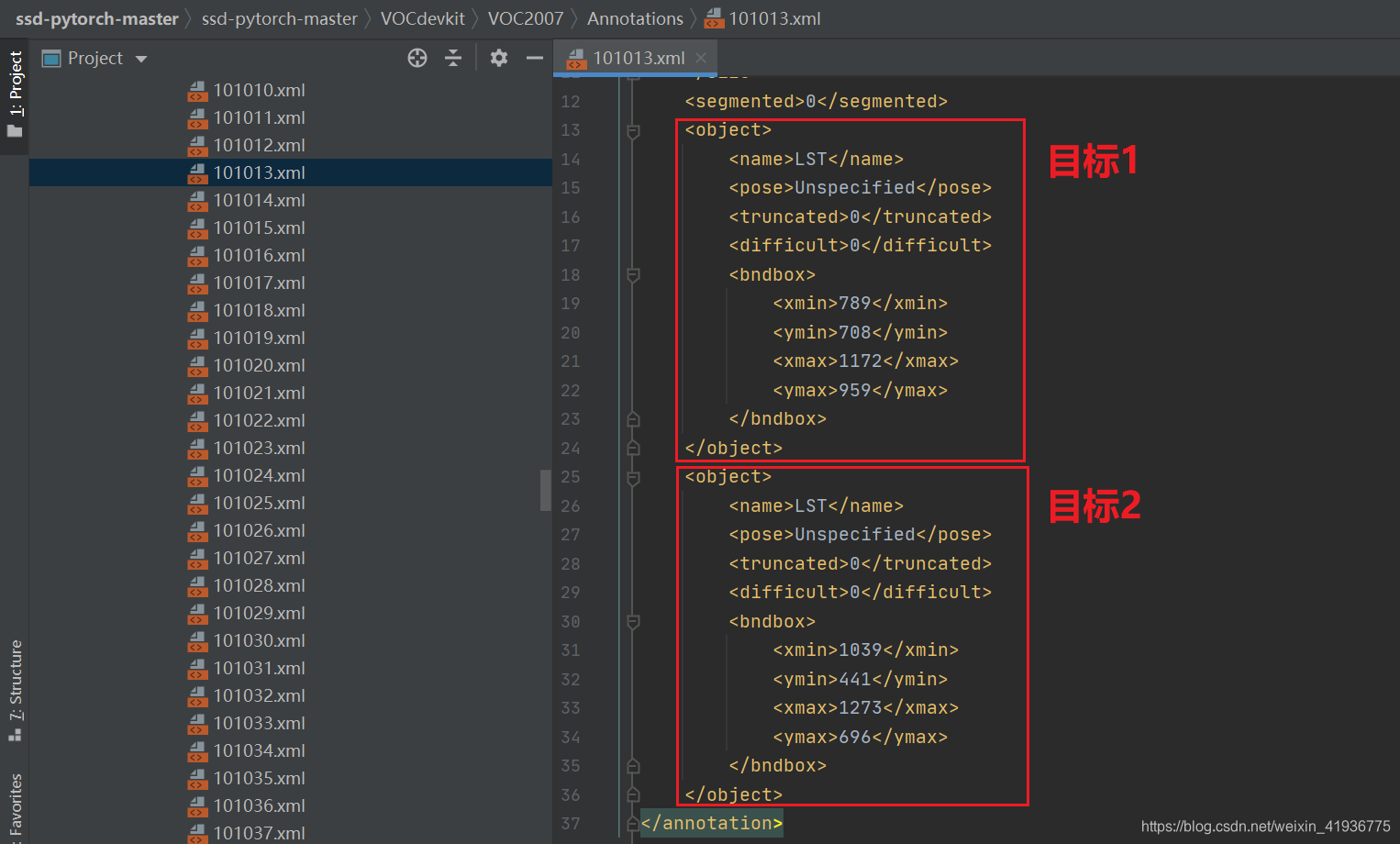Click fold end marker at line 35
1400x844 pixels.
point(633,766)
